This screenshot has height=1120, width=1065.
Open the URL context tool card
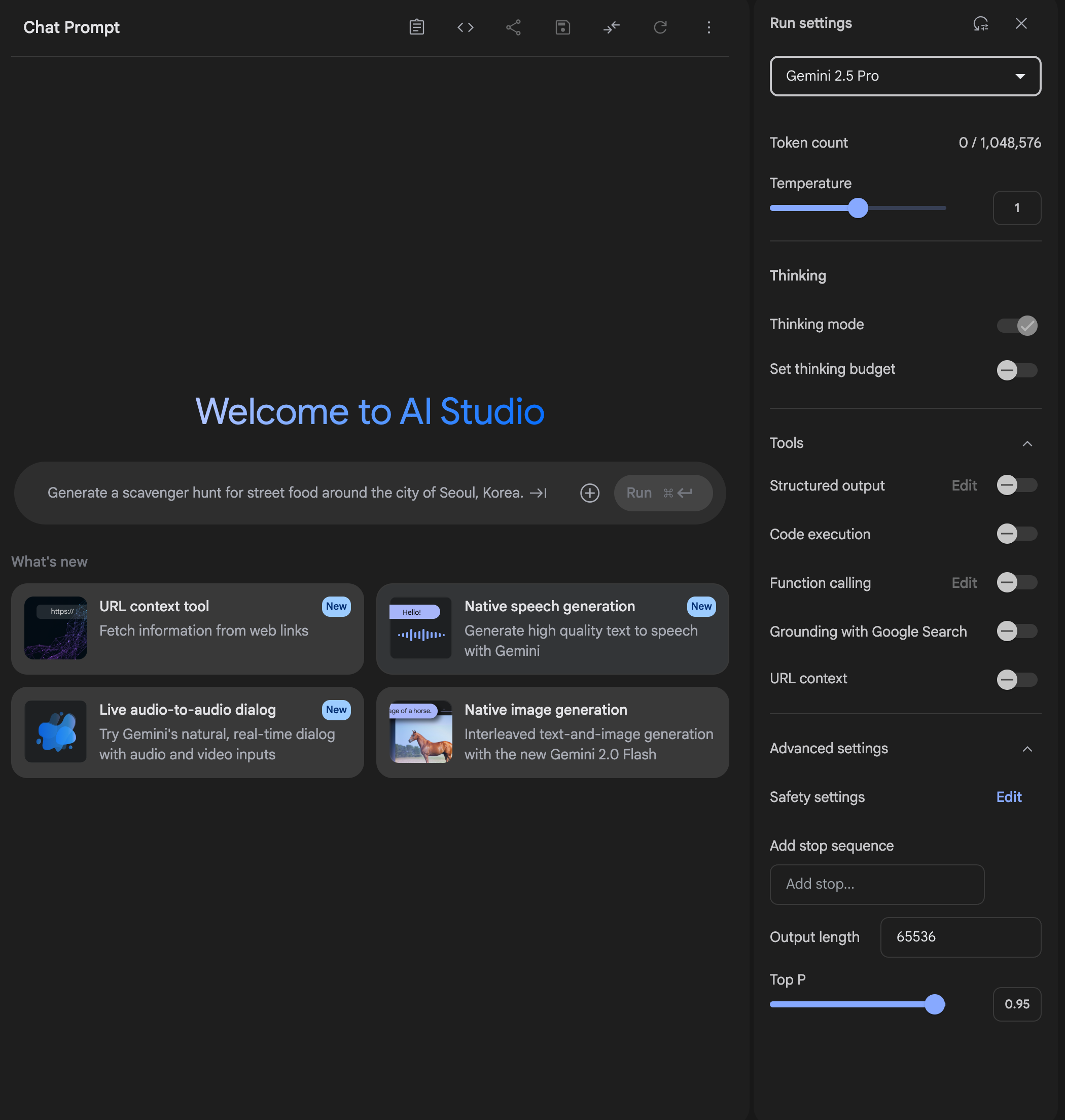pyautogui.click(x=187, y=629)
